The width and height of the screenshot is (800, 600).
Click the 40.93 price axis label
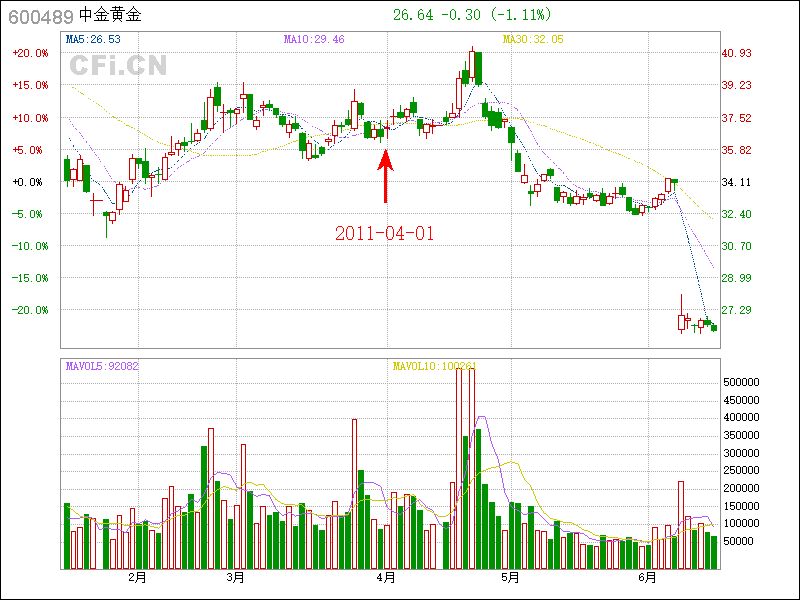(737, 53)
